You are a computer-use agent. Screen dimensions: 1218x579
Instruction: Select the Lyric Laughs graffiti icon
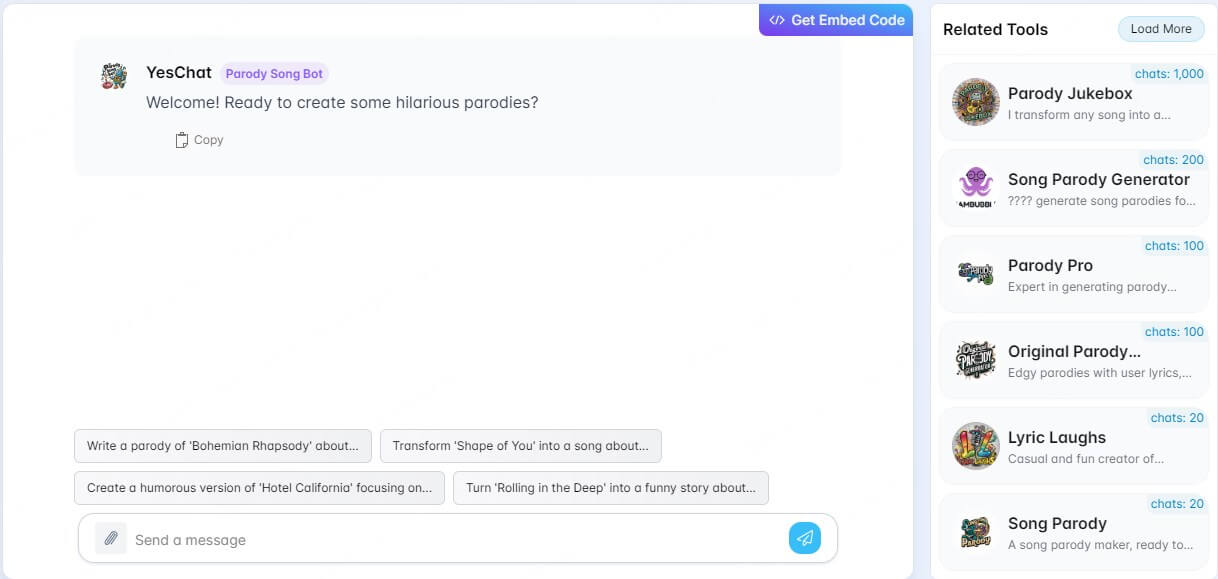click(975, 445)
